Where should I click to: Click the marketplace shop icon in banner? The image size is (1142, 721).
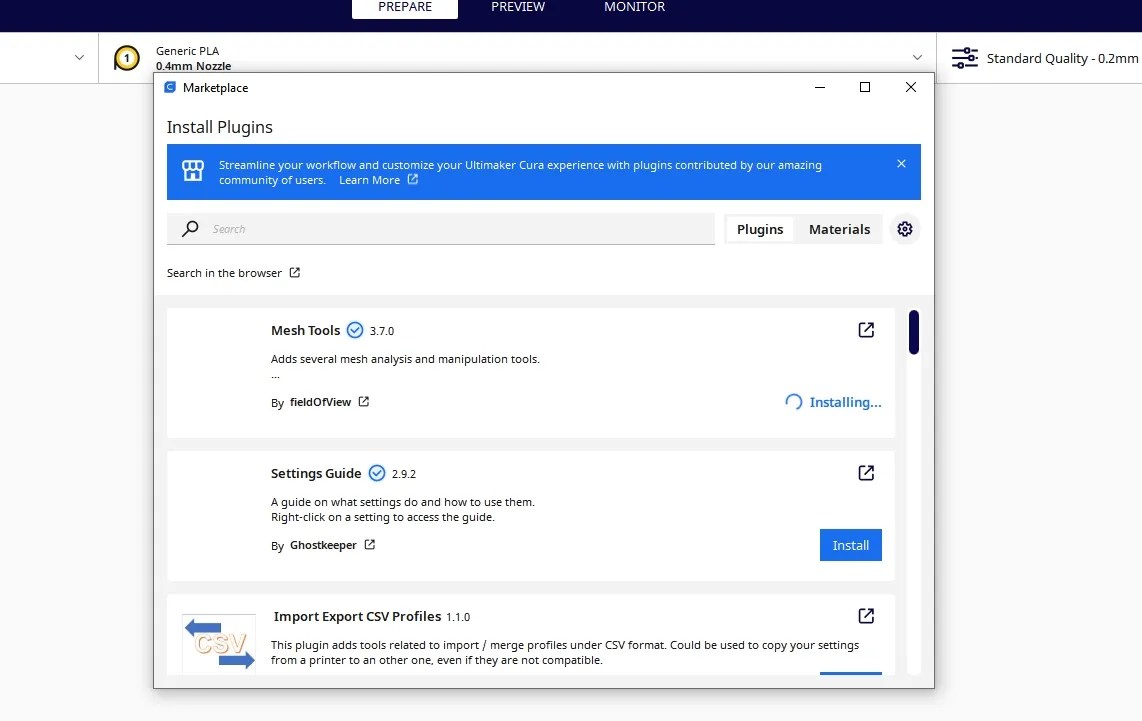point(193,171)
